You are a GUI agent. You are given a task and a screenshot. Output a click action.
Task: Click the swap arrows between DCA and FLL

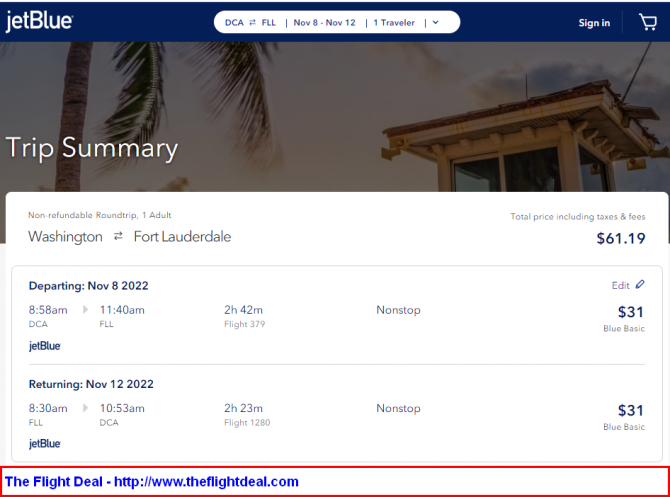[253, 22]
